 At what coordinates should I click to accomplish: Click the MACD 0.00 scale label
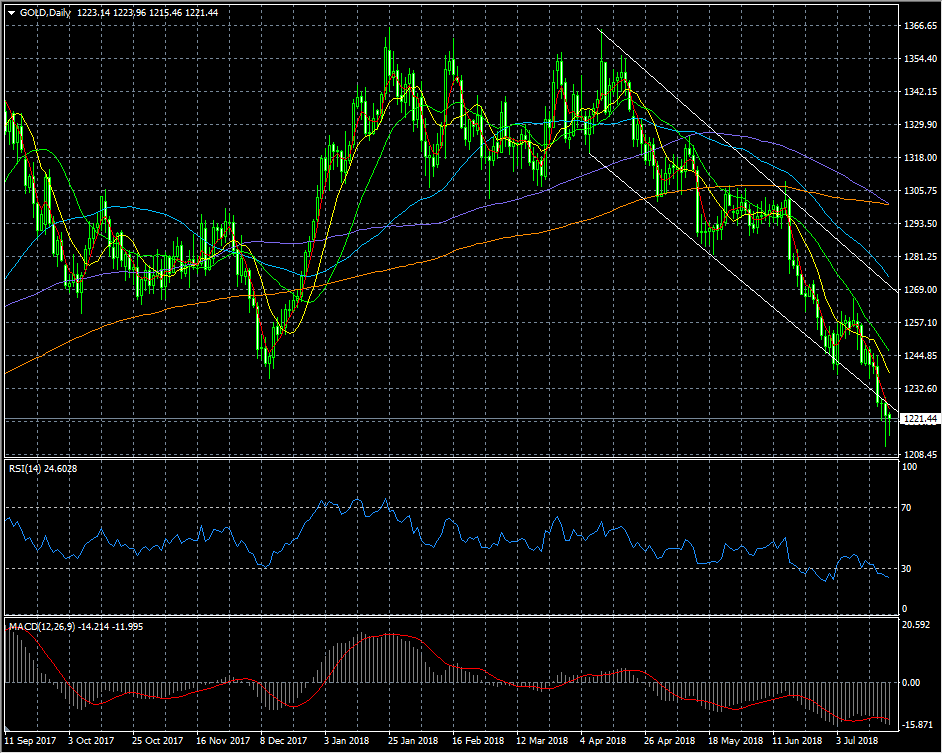pos(912,683)
